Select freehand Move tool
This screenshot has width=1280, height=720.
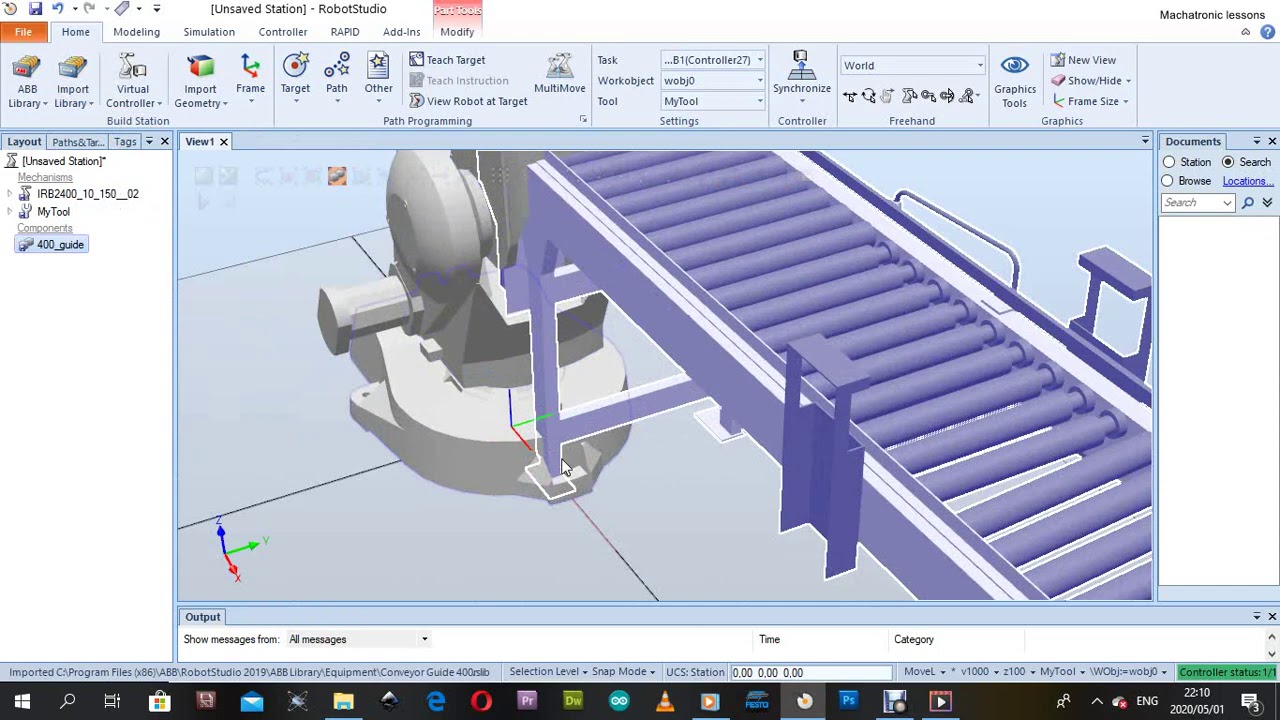pos(849,96)
